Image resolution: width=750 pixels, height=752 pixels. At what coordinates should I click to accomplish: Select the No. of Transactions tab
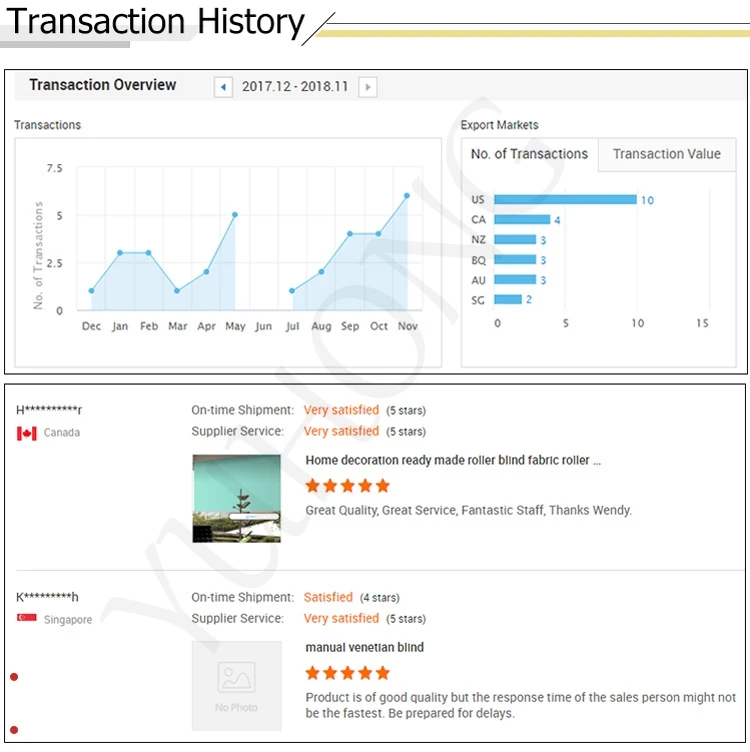(x=529, y=154)
